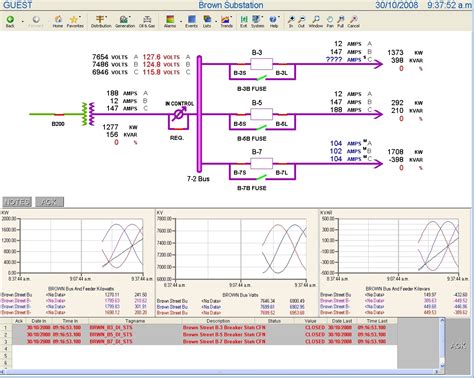
Task: Open the Distribution toolbar icon
Action: (101, 21)
